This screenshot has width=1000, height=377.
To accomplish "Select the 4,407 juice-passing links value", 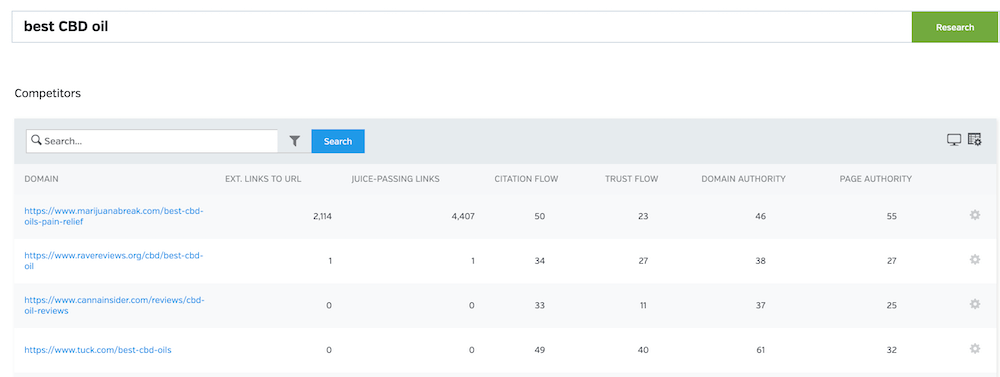I will (464, 216).
